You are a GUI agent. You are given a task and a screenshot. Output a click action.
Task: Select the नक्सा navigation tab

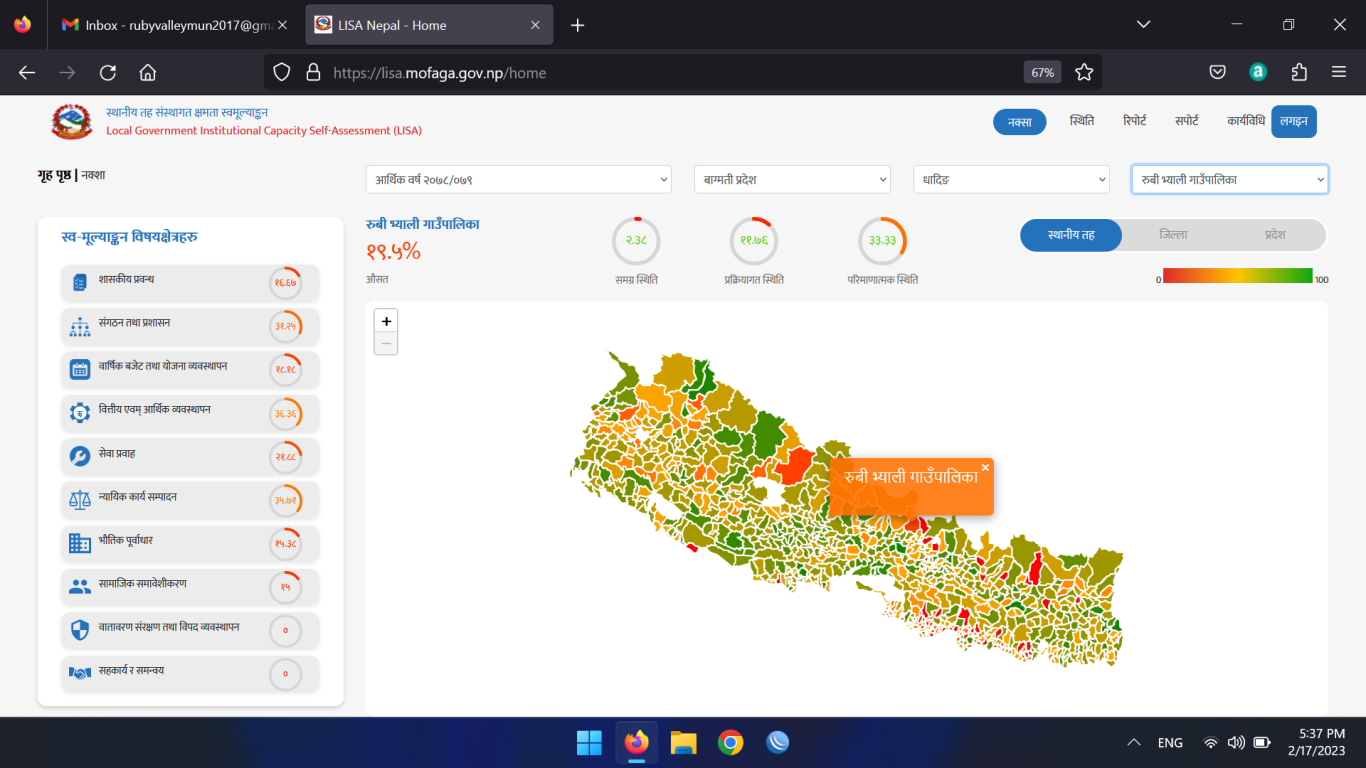pos(1019,122)
